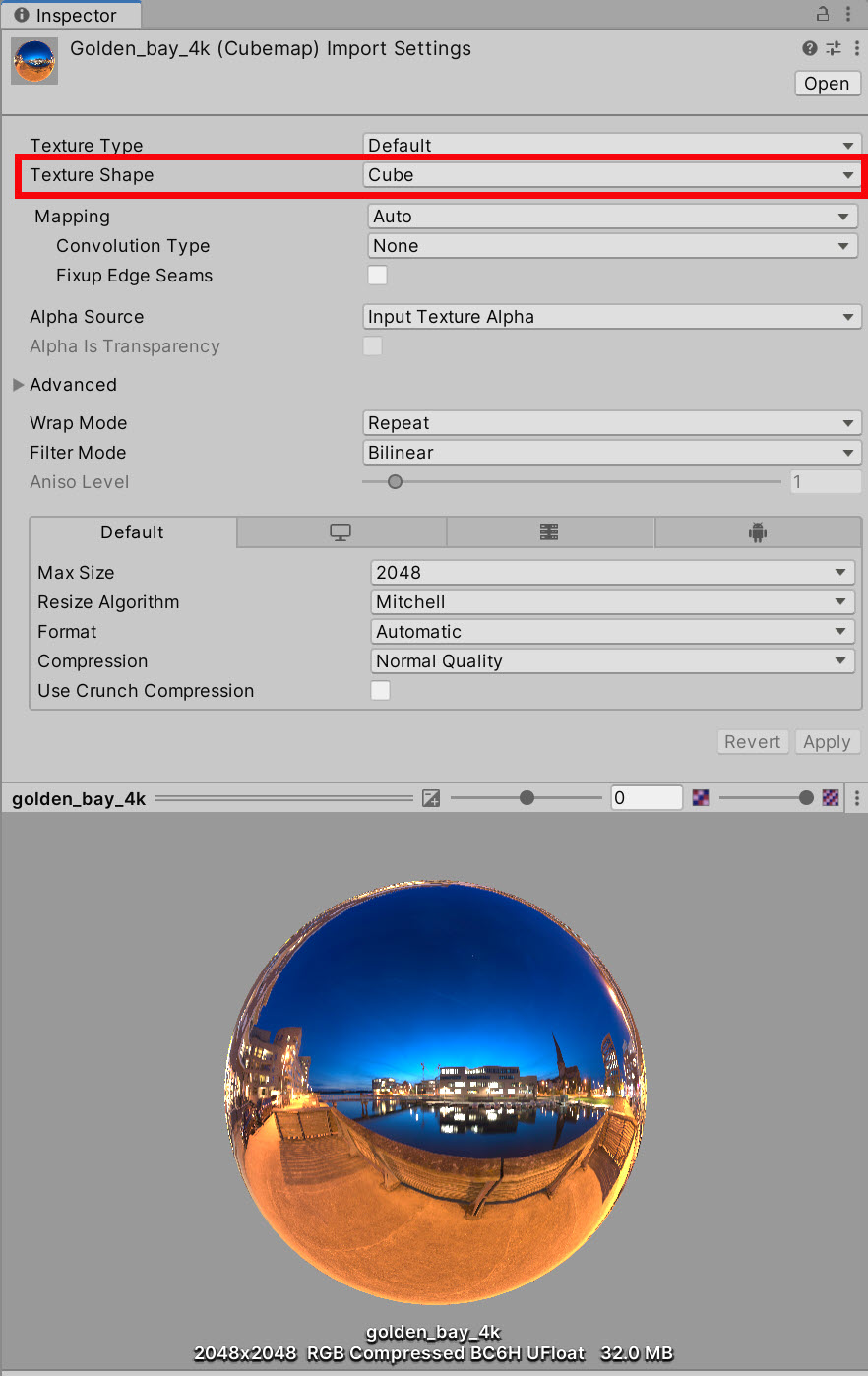The width and height of the screenshot is (868, 1376).
Task: Open the Inspector tab's three-dot menu
Action: point(848,14)
